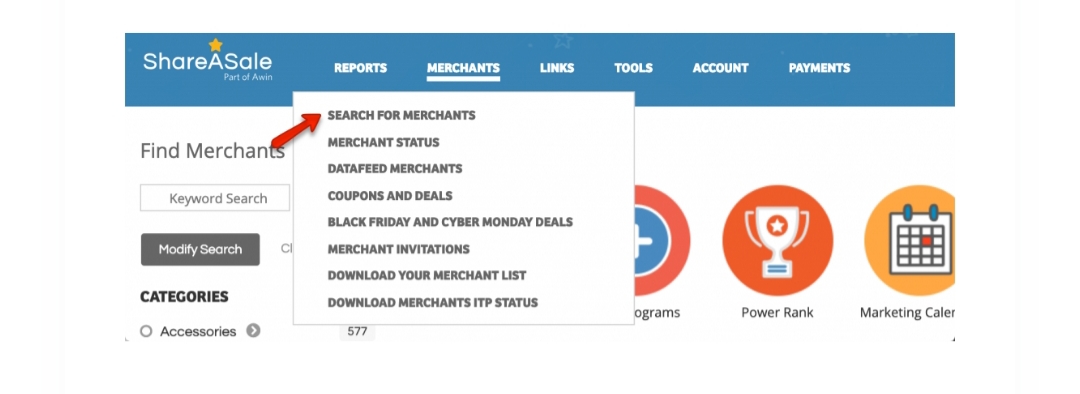Open the Reports menu

tap(360, 68)
